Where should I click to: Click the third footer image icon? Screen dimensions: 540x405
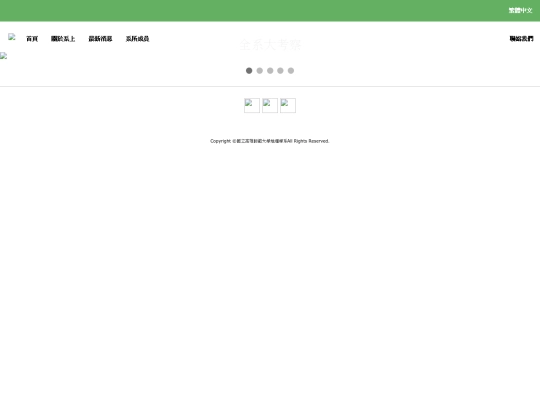click(288, 105)
